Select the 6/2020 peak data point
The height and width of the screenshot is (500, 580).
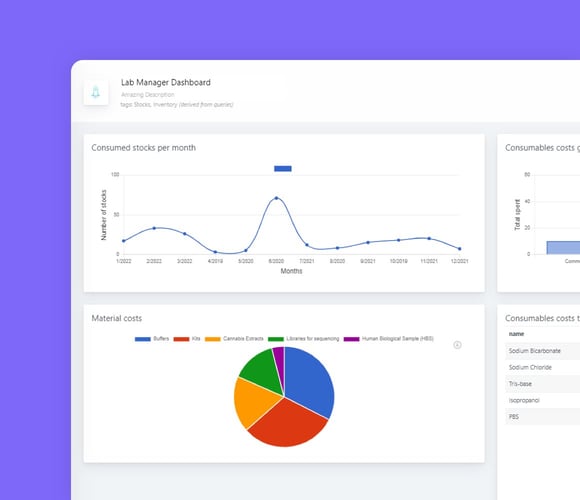coord(276,198)
